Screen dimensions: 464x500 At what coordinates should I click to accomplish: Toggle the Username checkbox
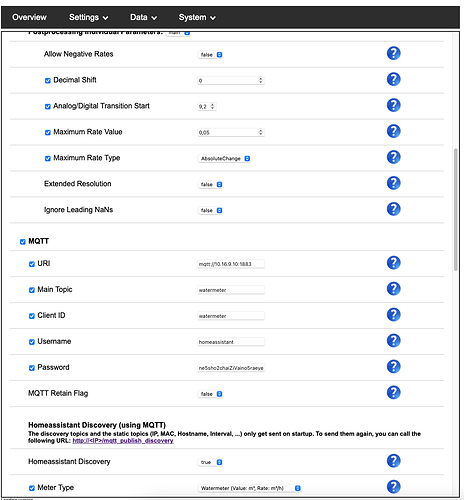click(x=32, y=342)
